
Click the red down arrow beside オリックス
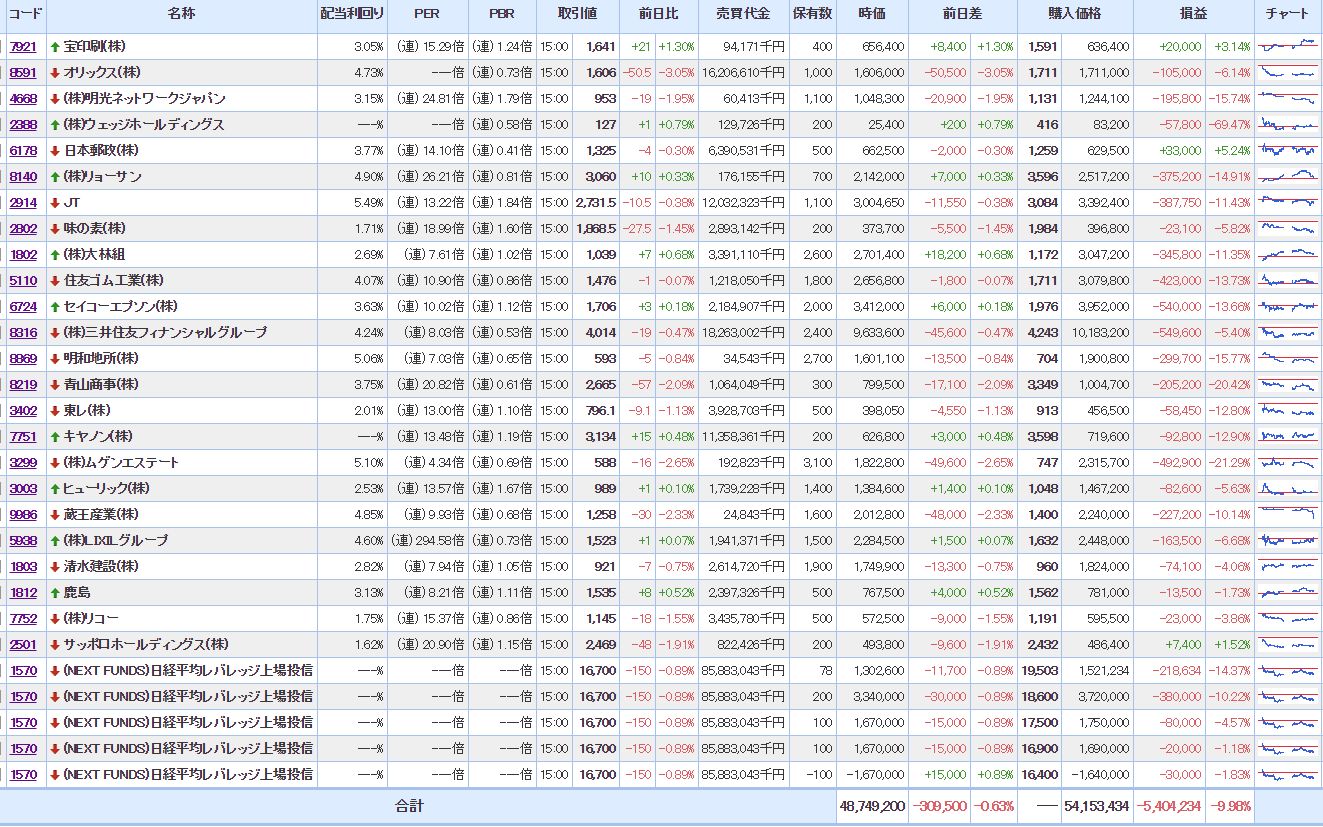pos(55,73)
